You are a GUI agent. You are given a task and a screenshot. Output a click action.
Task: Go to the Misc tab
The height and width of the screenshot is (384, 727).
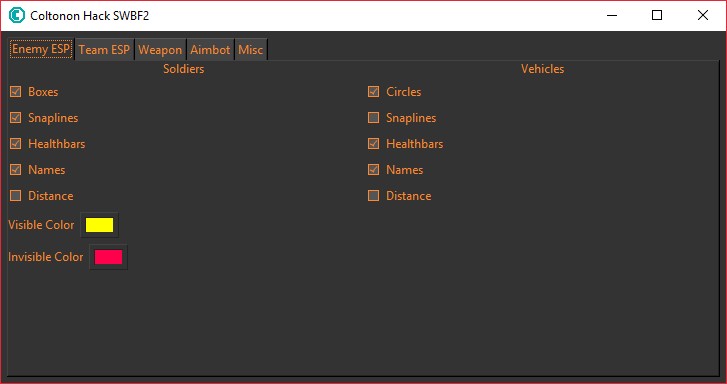coord(250,50)
